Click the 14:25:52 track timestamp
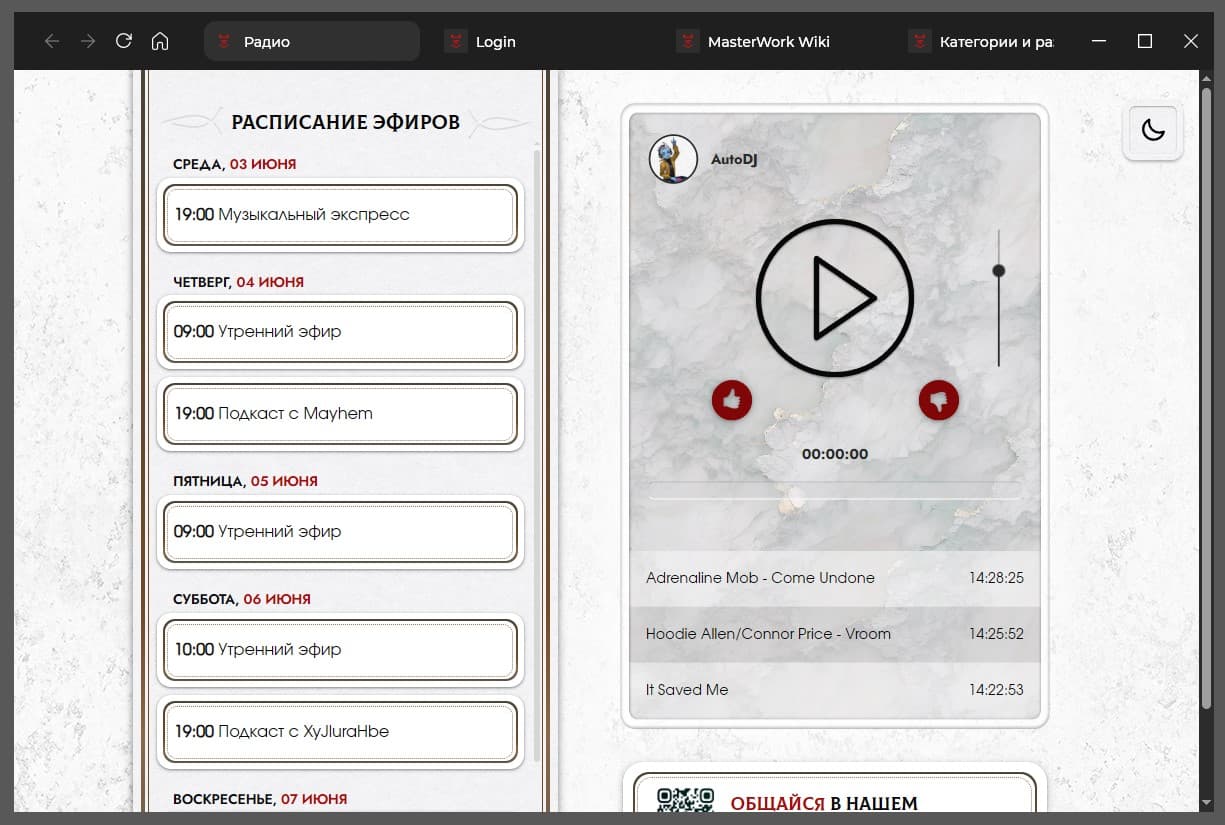 996,634
